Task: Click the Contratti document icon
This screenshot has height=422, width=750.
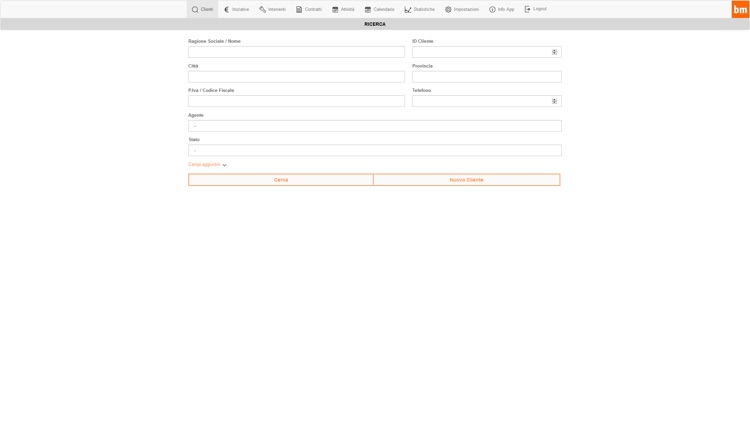Action: (299, 10)
